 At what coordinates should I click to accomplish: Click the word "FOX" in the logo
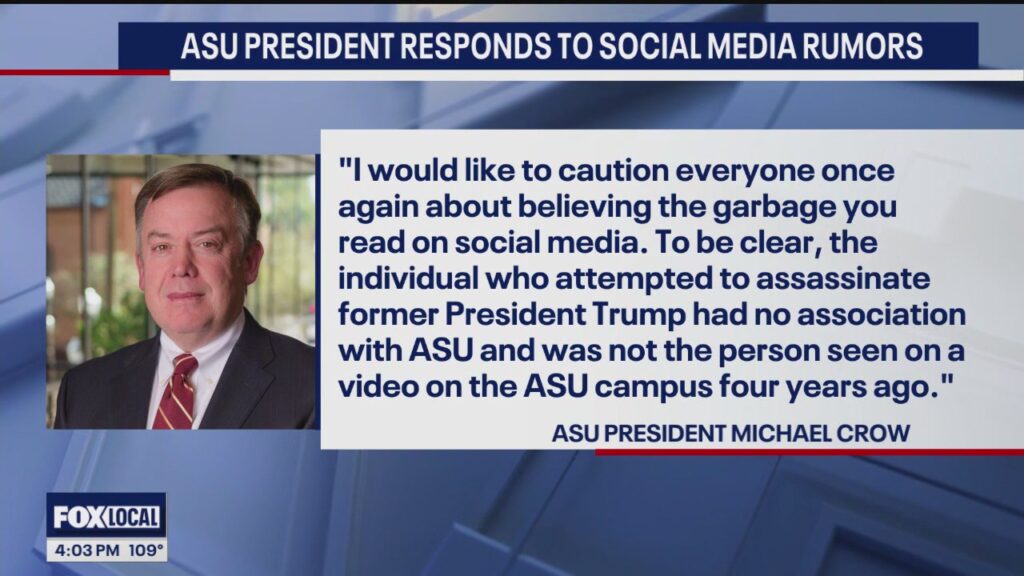[78, 516]
